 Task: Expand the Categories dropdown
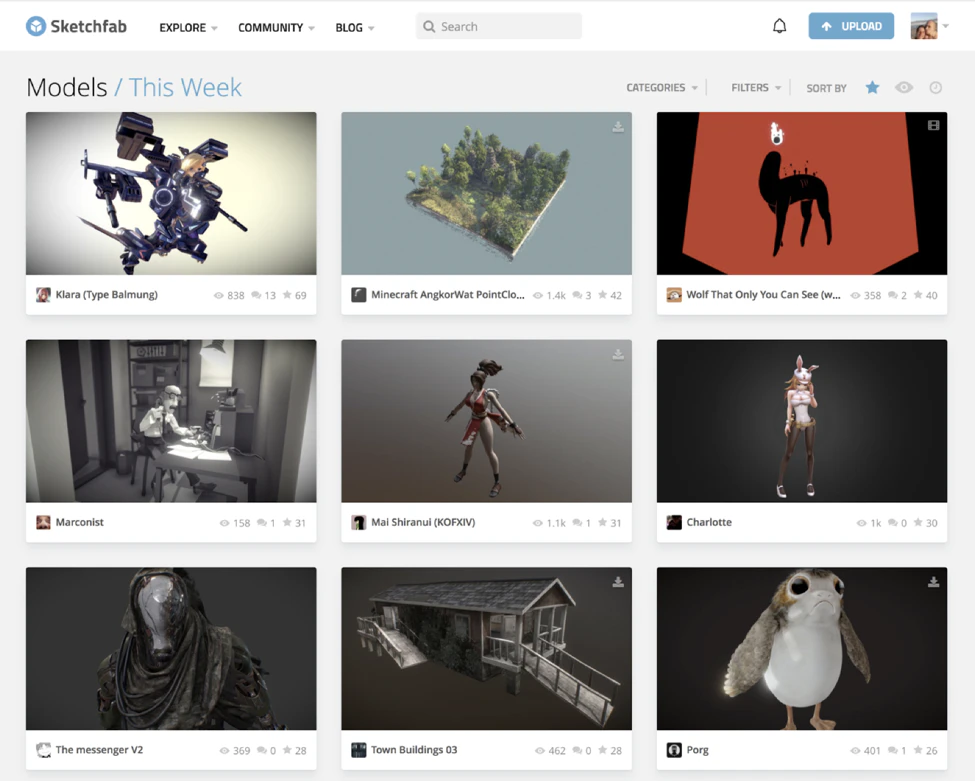662,88
